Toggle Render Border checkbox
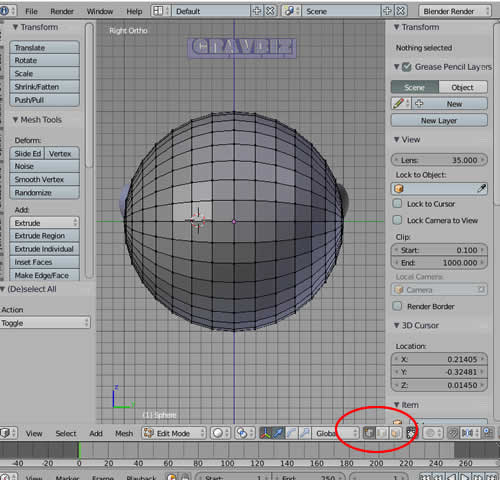This screenshot has height=480, width=500. point(397,306)
